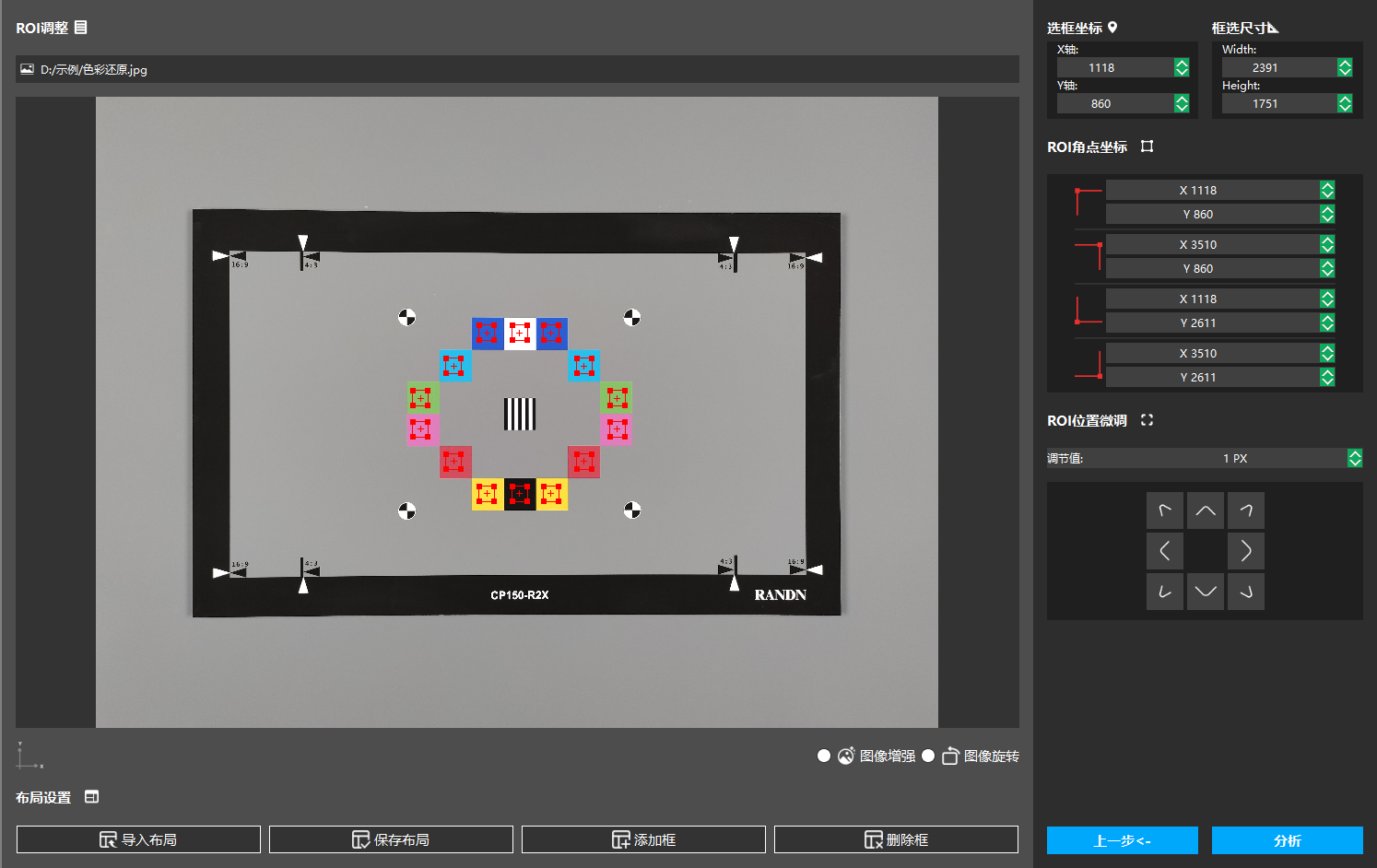Screen dimensions: 1377x868
Task: Click the up arrow in ROI position pad
Action: [1205, 510]
